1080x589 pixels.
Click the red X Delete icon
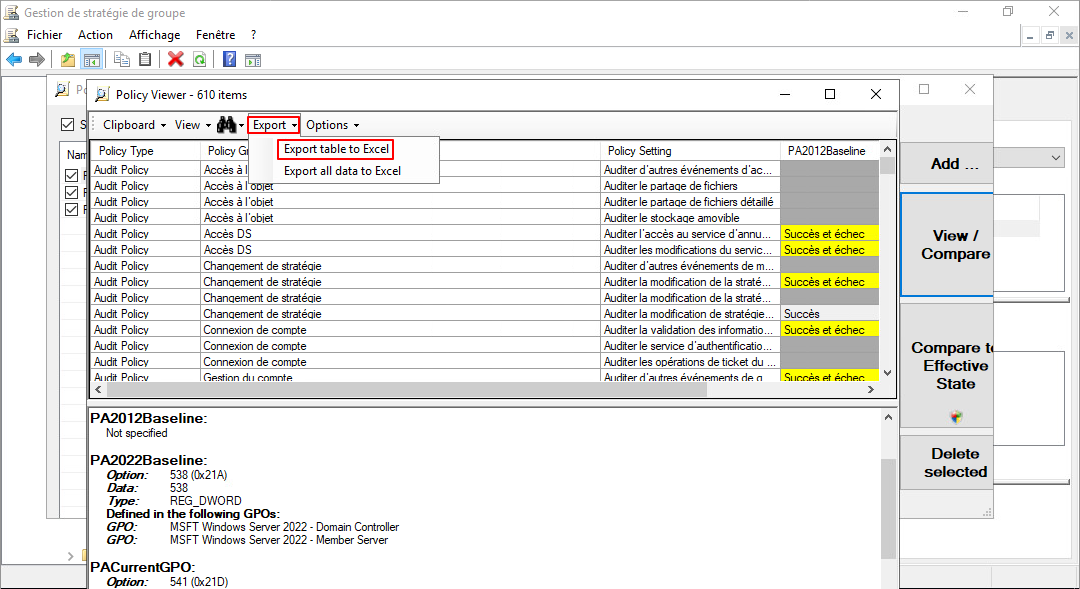176,60
